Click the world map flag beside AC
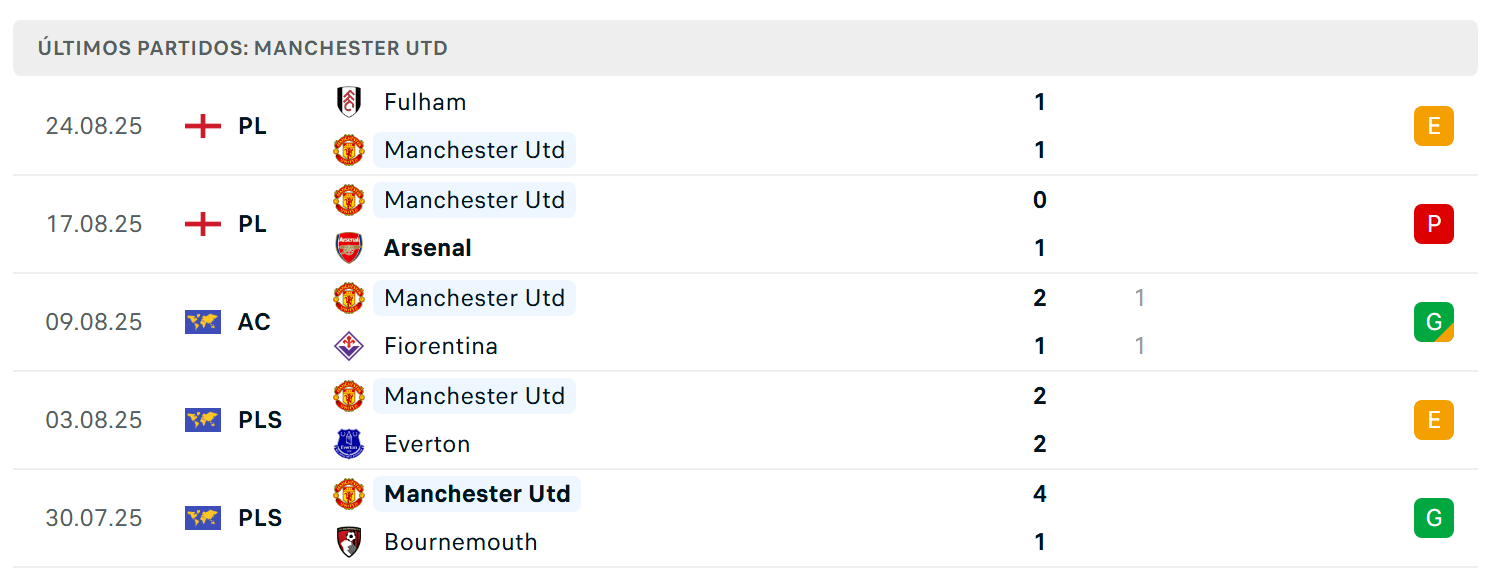This screenshot has width=1495, height=579. coord(203,322)
